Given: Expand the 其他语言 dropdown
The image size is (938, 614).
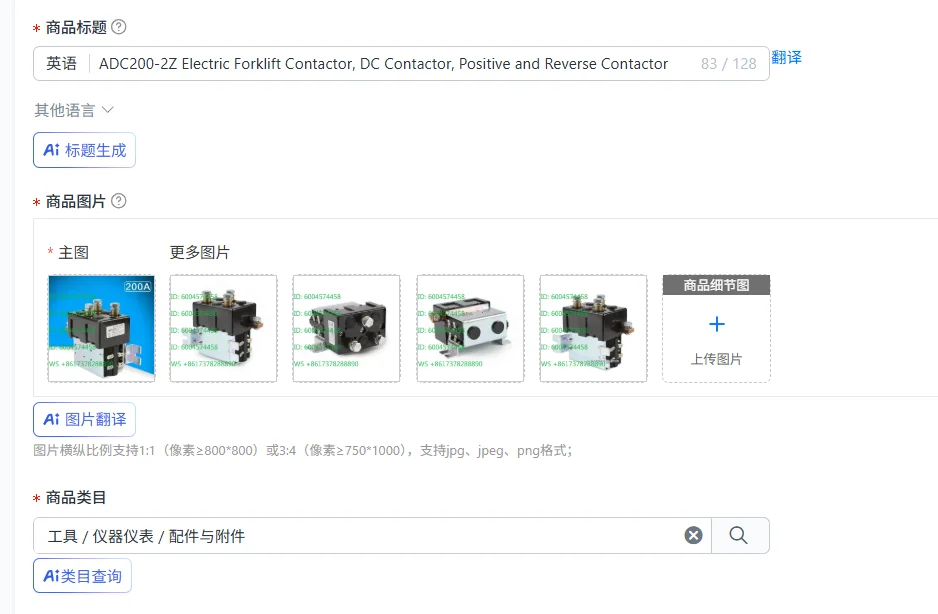Looking at the screenshot, I should point(74,110).
